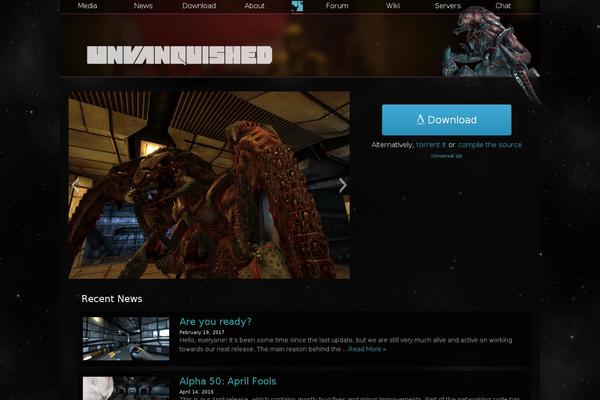Screen dimensions: 600x400
Task: Click the blue Download button
Action: [447, 120]
